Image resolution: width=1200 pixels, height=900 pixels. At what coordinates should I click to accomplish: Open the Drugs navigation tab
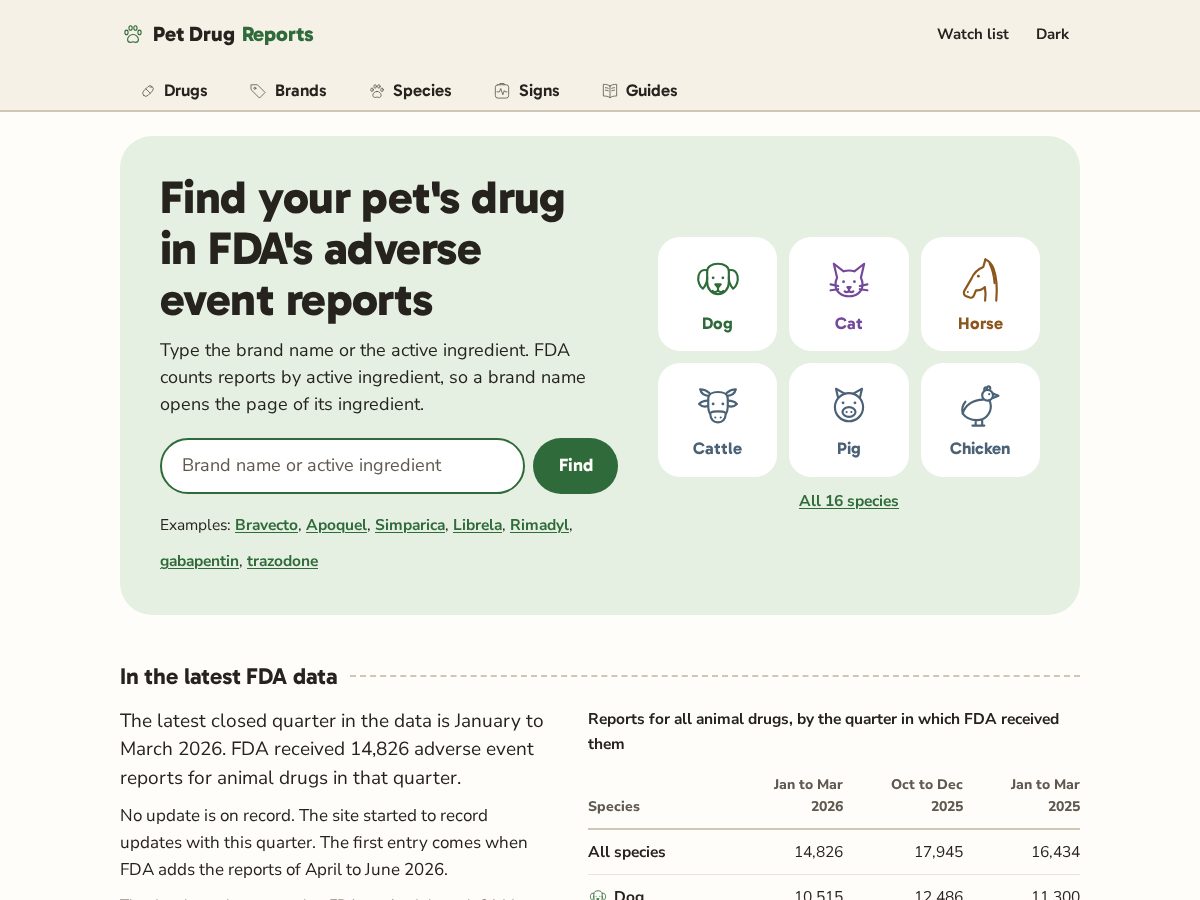click(x=174, y=91)
